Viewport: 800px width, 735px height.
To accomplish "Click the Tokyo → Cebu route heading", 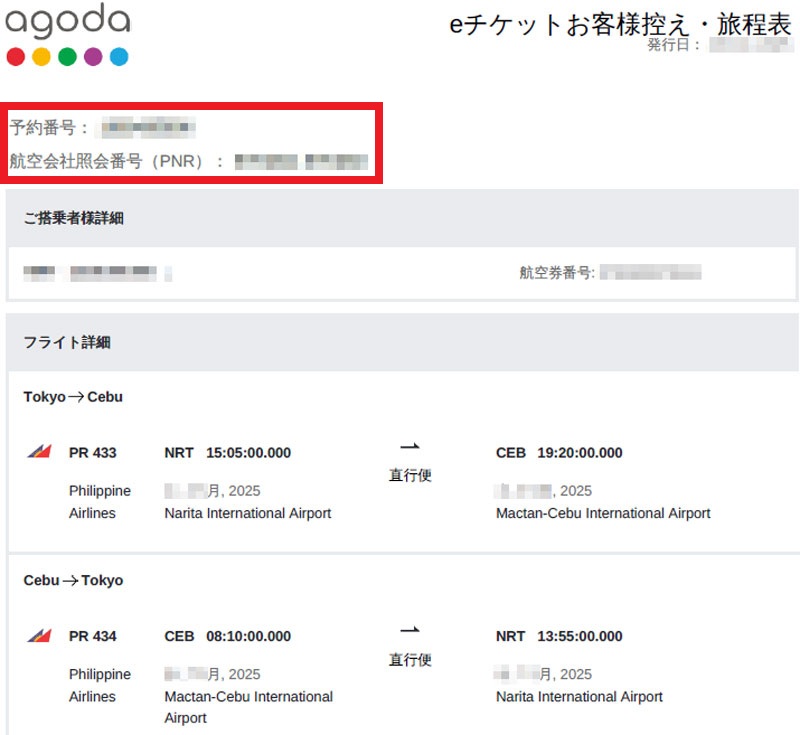I will pyautogui.click(x=73, y=397).
